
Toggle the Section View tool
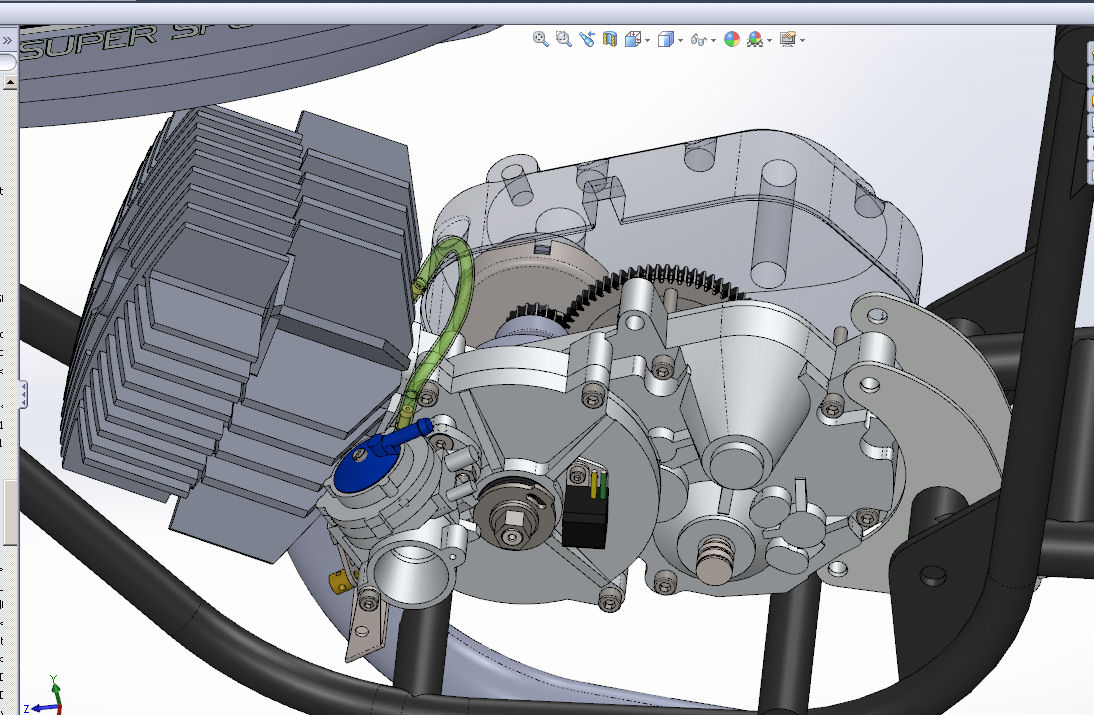pos(609,39)
